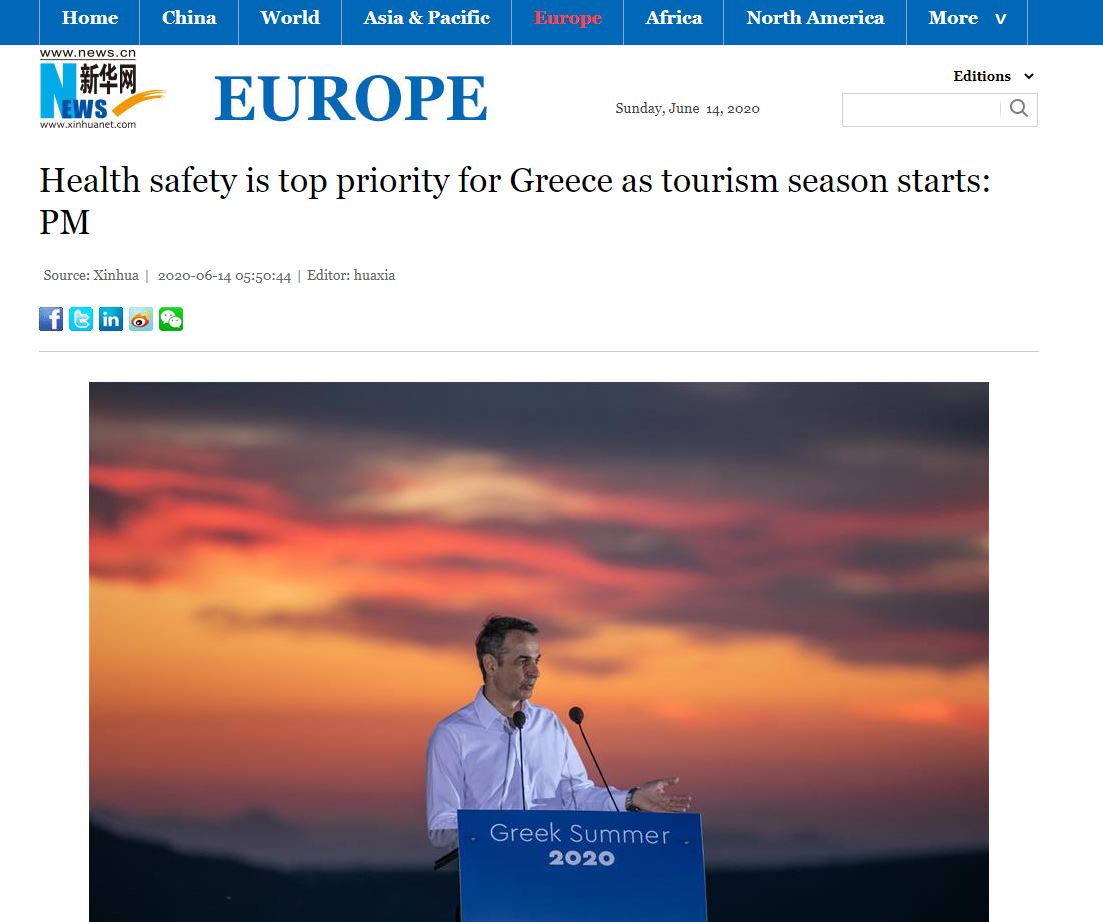Share article on Twitter
The height and width of the screenshot is (922, 1103).
[81, 319]
